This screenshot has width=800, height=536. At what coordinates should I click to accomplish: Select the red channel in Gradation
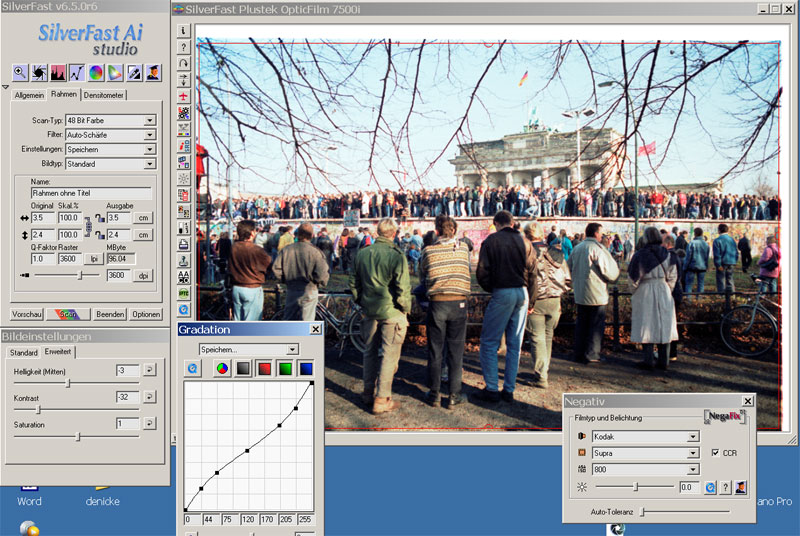(263, 369)
